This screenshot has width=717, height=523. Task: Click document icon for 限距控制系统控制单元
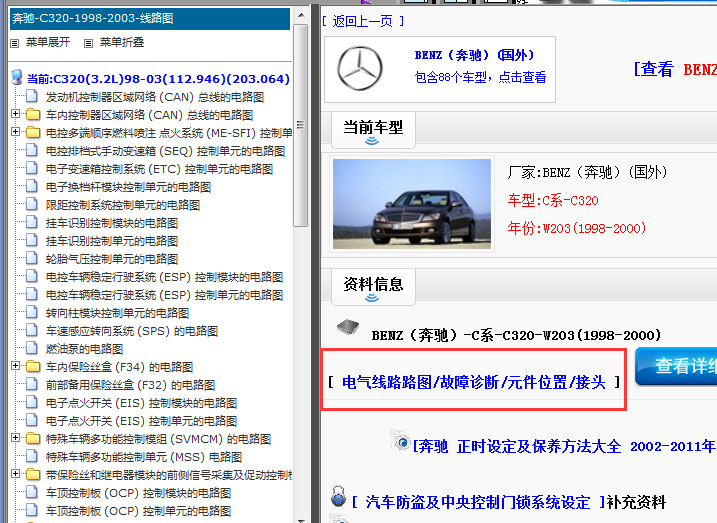tap(32, 204)
